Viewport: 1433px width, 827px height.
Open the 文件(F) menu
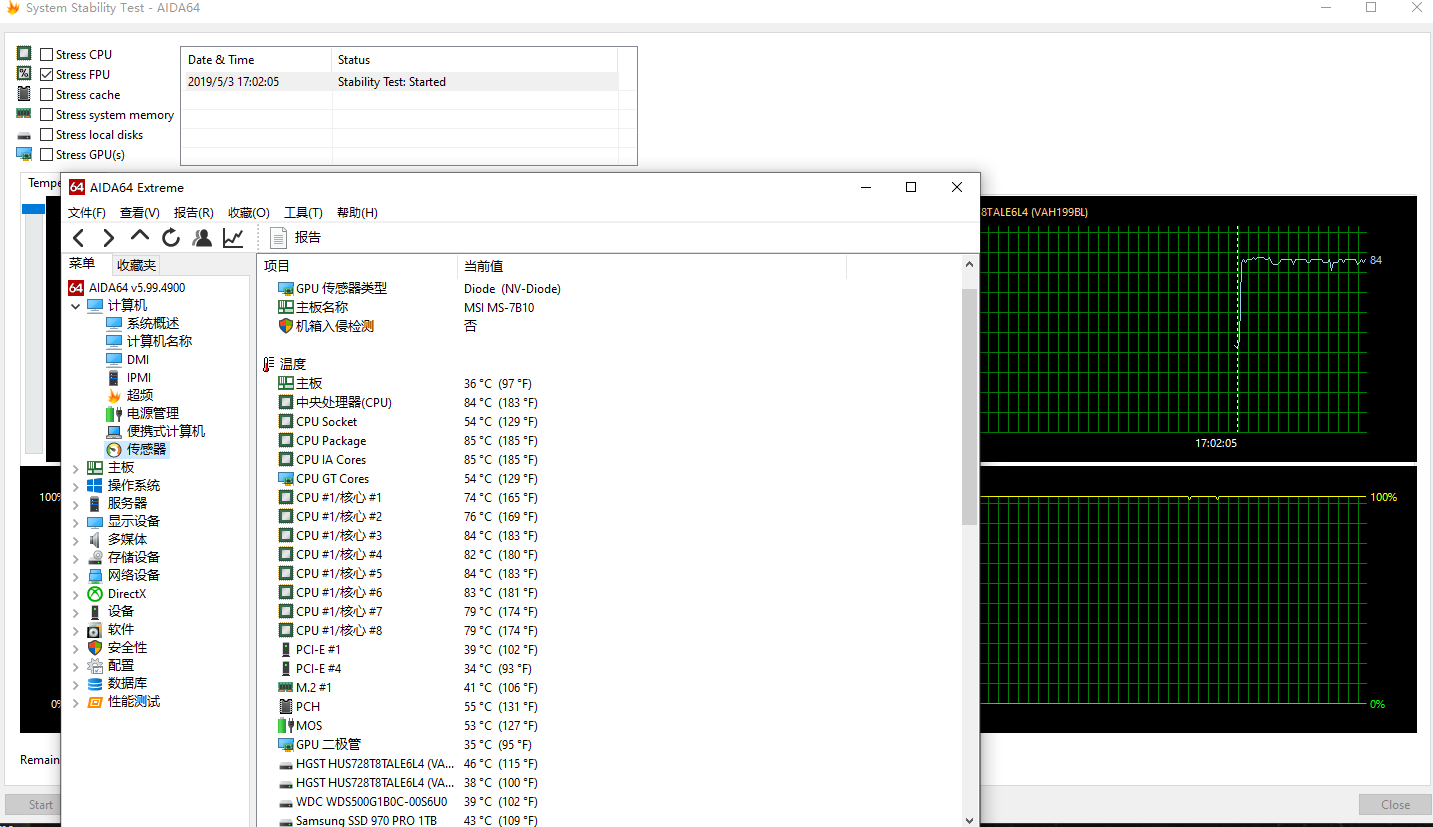click(x=87, y=212)
